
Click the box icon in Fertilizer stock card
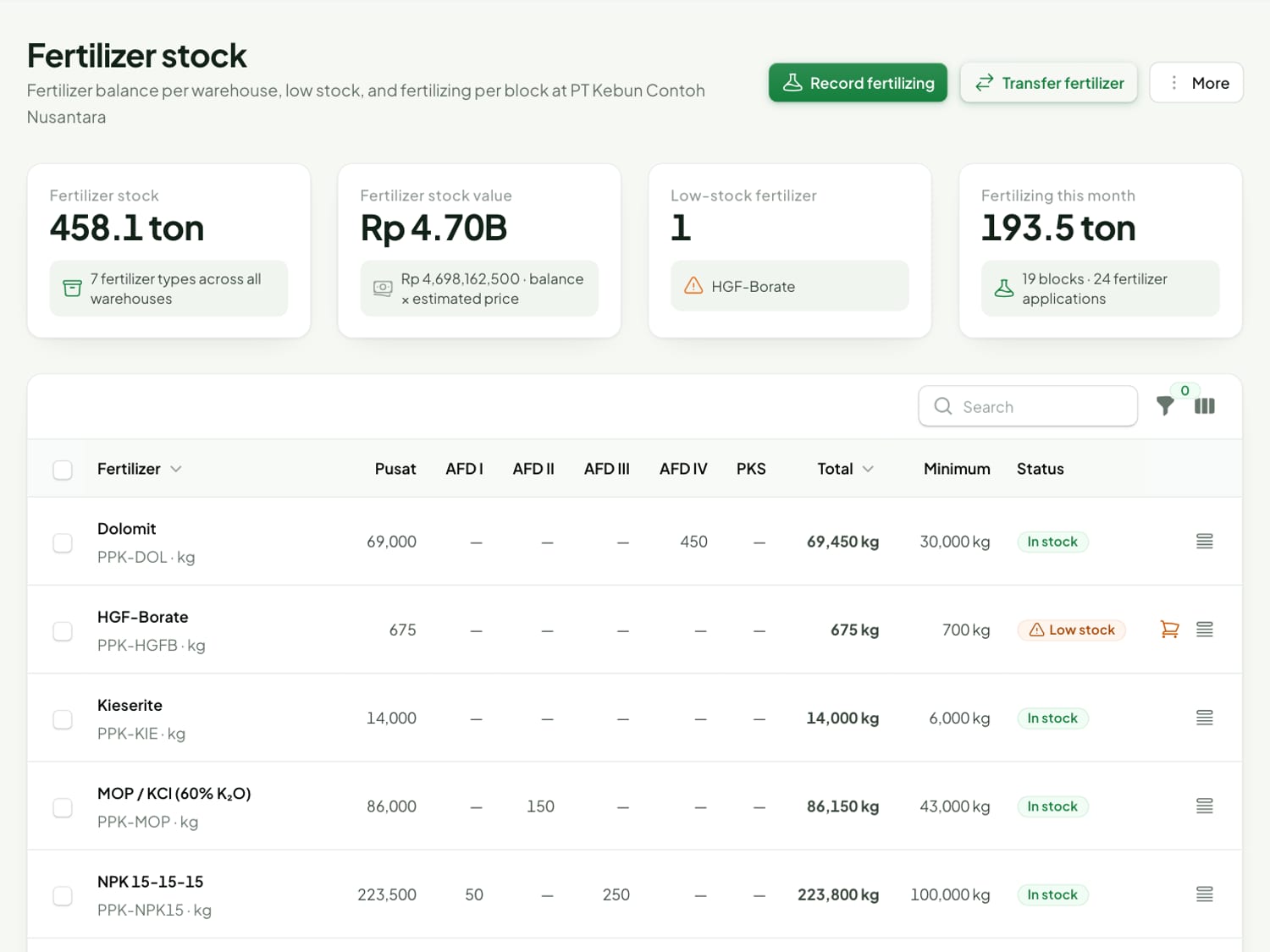coord(72,289)
